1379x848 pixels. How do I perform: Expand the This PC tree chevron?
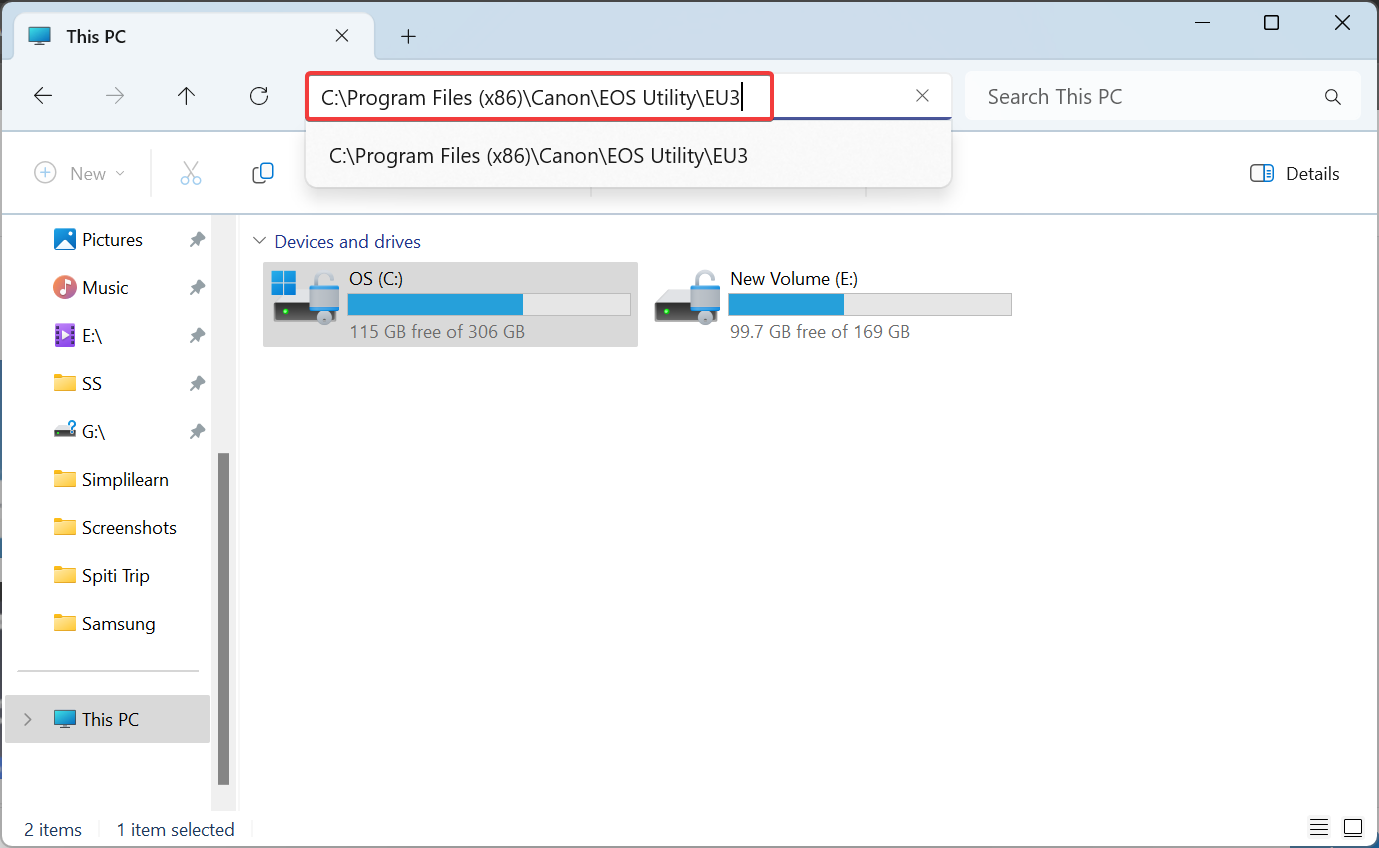point(28,719)
